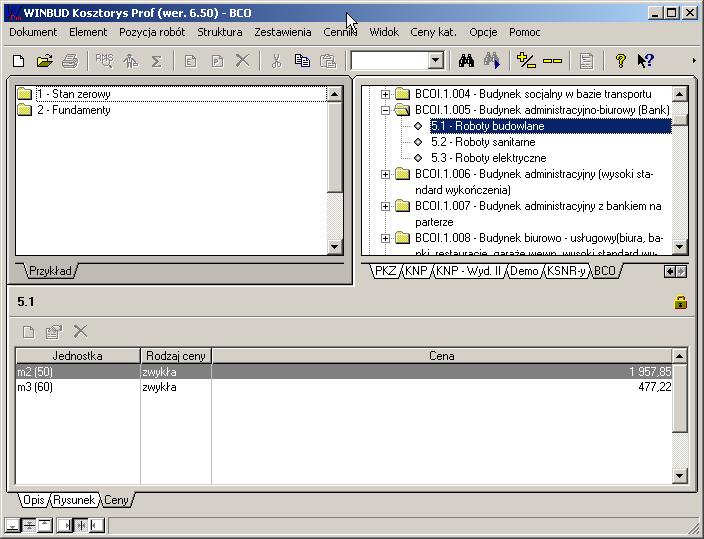Click the E document toolbar icon
Screen dimensions: 704x539
pos(191,61)
